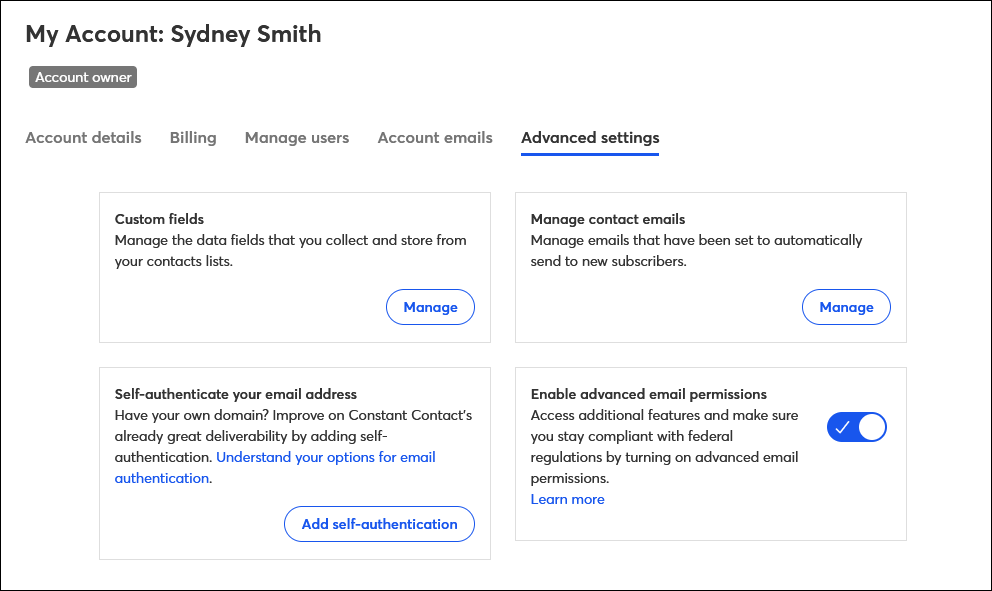The image size is (992, 591).
Task: Click the Account owner badge
Action: [83, 77]
